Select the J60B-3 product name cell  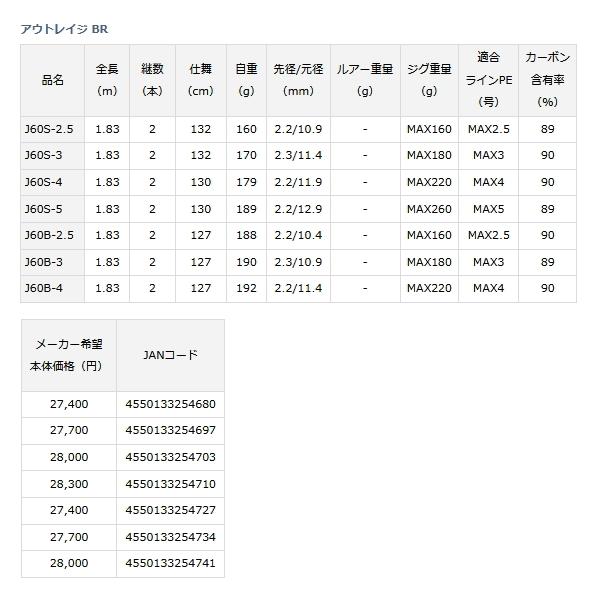click(52, 262)
